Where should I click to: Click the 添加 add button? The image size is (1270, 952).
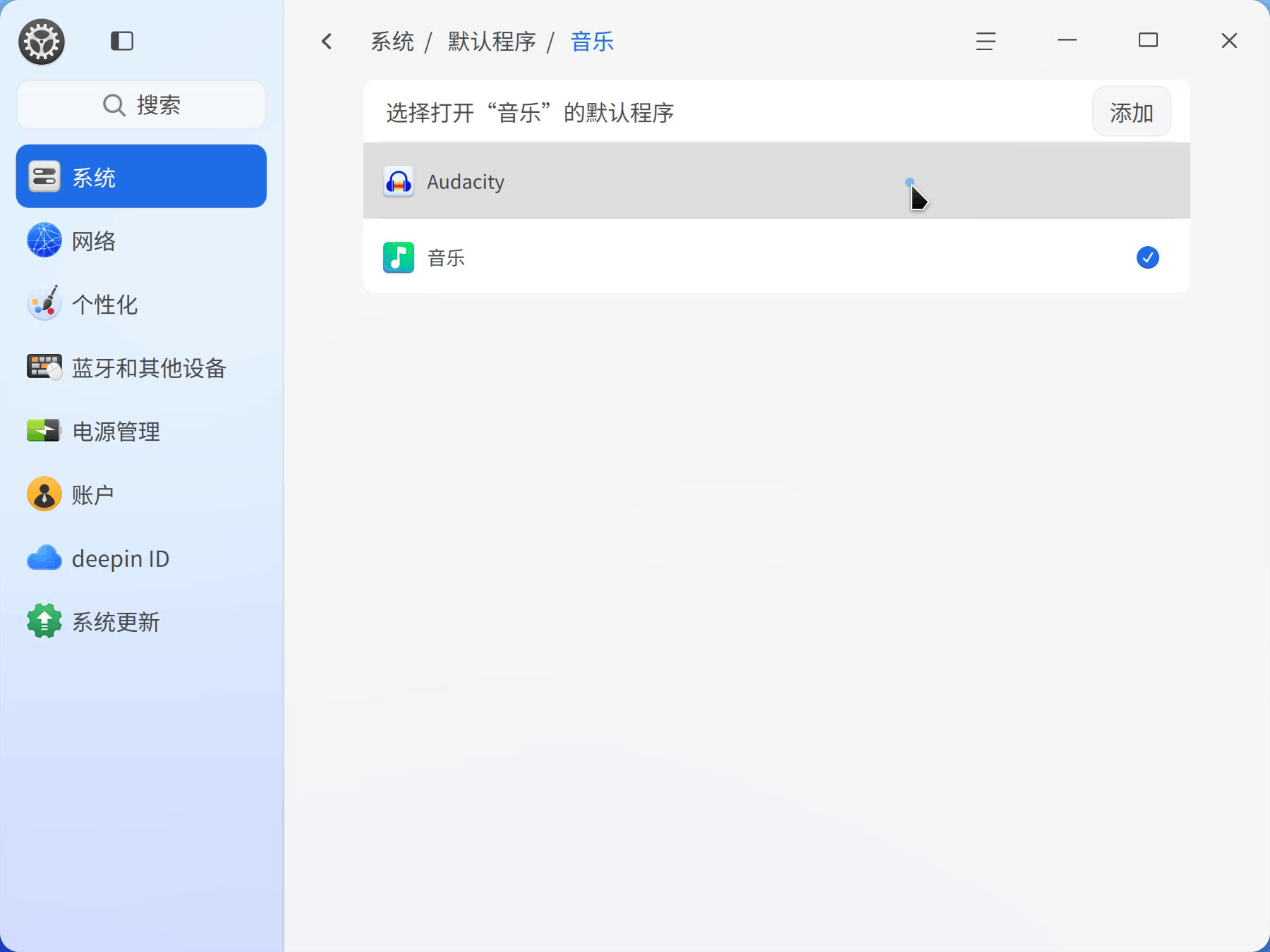coord(1132,112)
